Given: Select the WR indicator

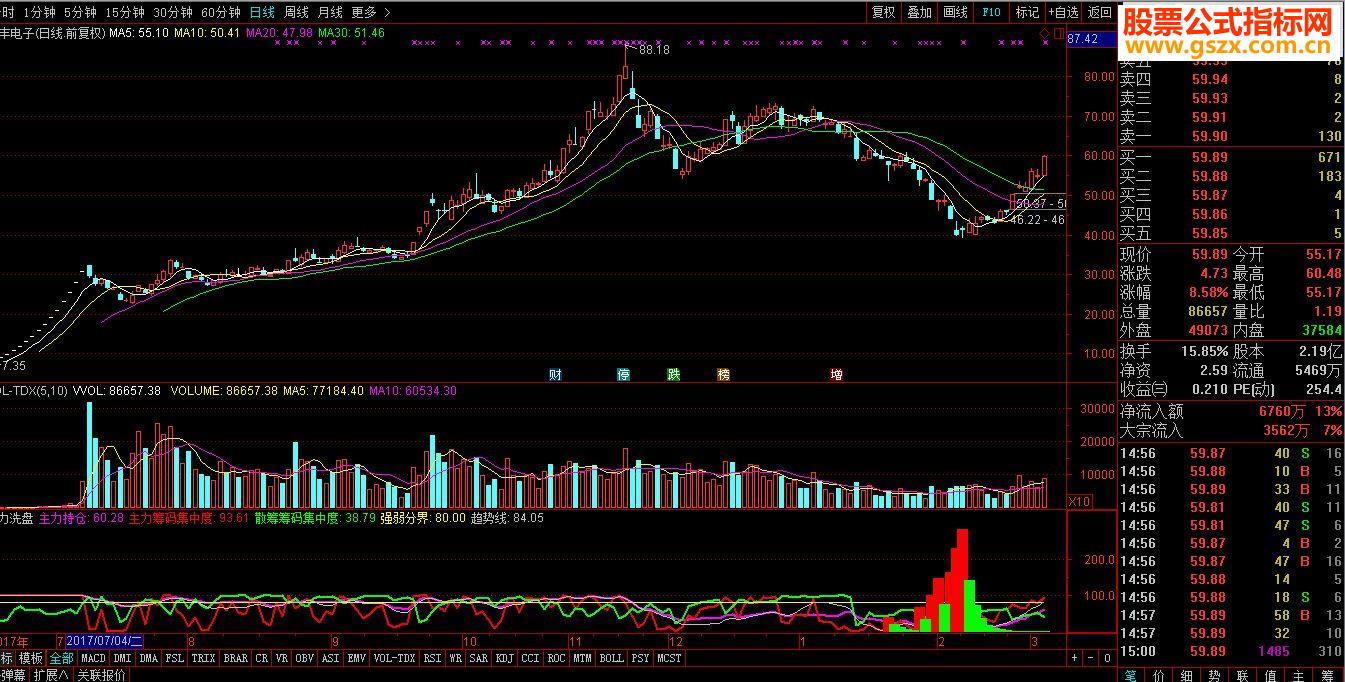Looking at the screenshot, I should tap(456, 658).
